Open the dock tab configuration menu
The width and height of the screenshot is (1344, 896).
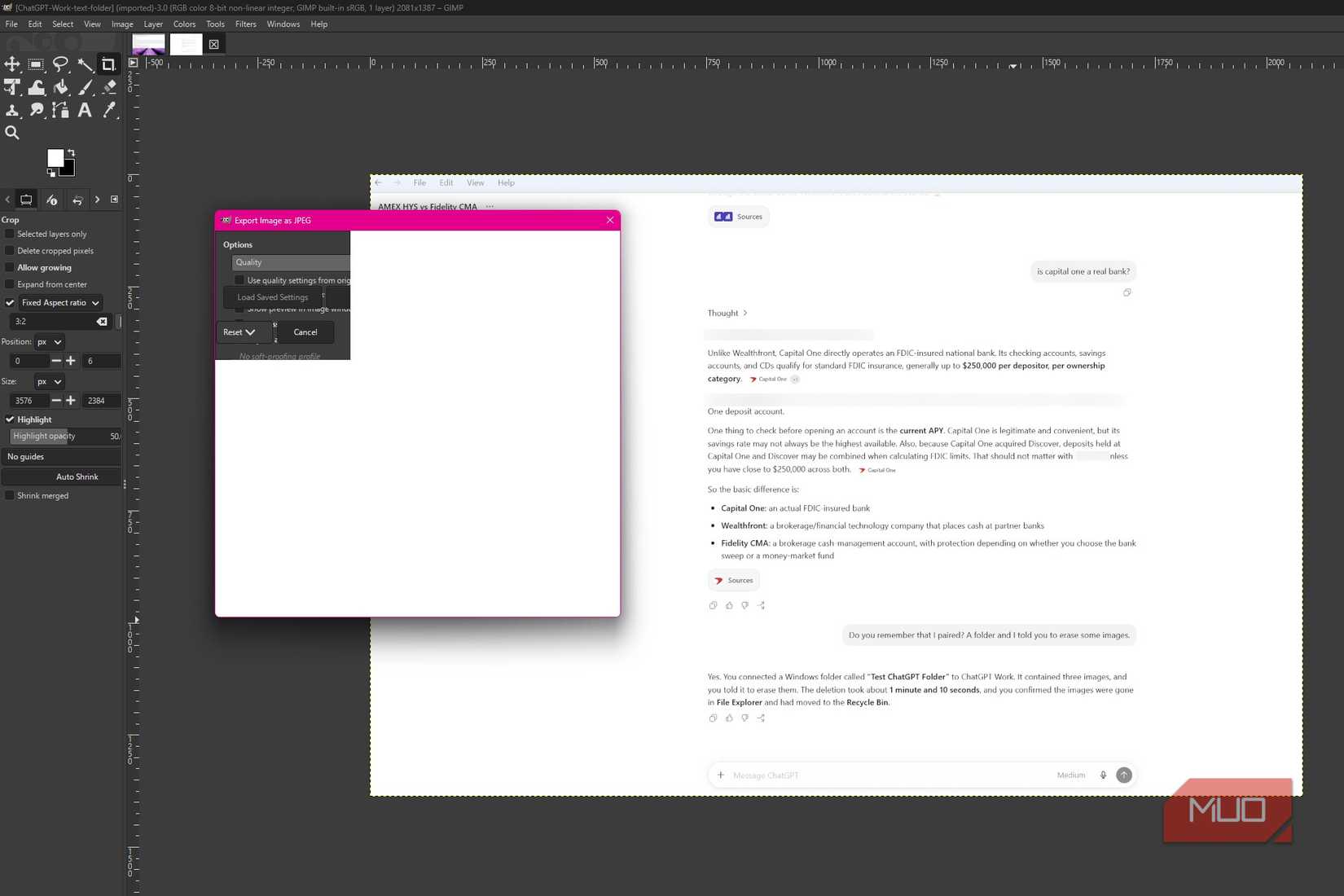tap(114, 200)
